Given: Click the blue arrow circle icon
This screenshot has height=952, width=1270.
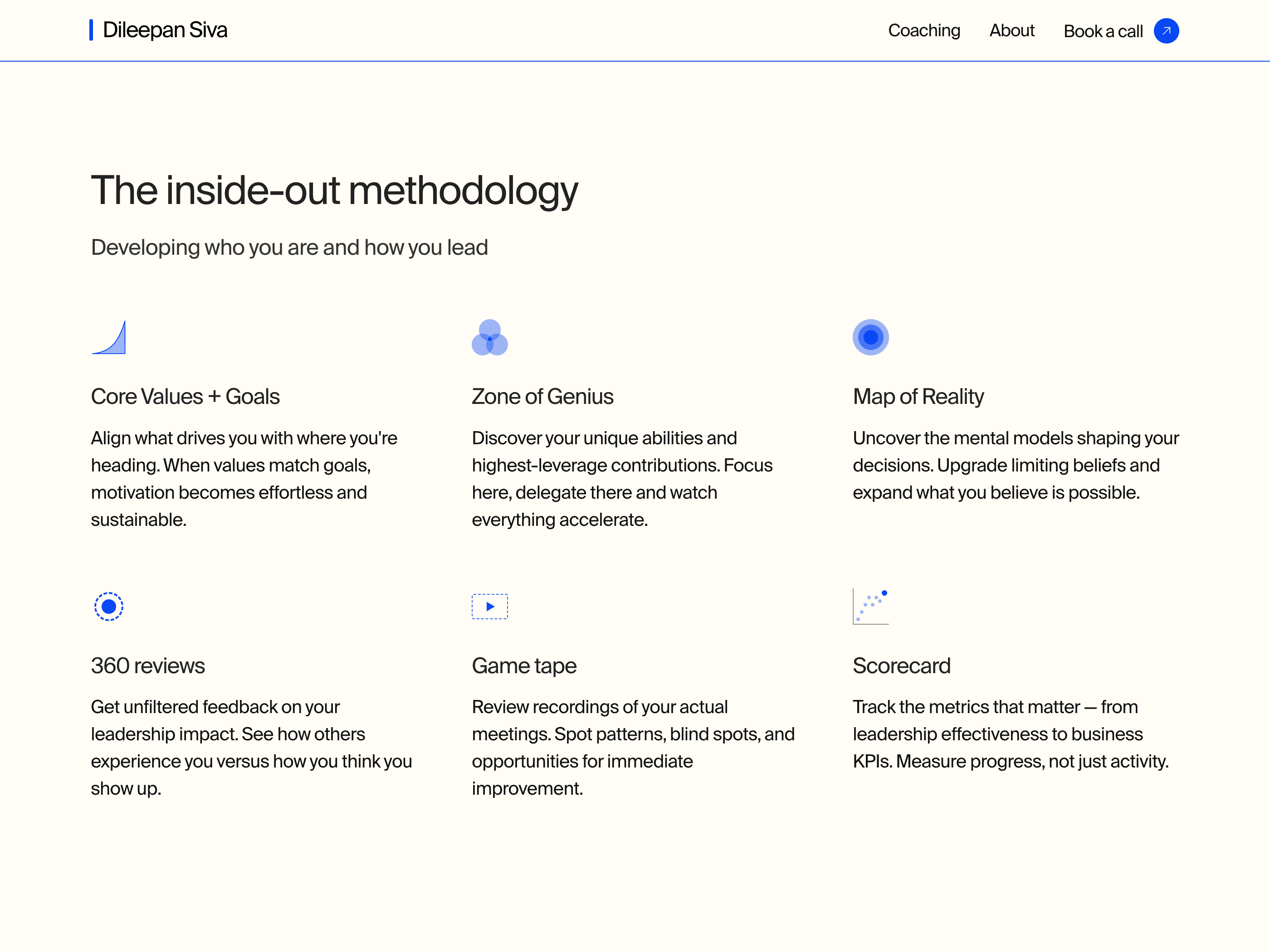Looking at the screenshot, I should [1166, 31].
